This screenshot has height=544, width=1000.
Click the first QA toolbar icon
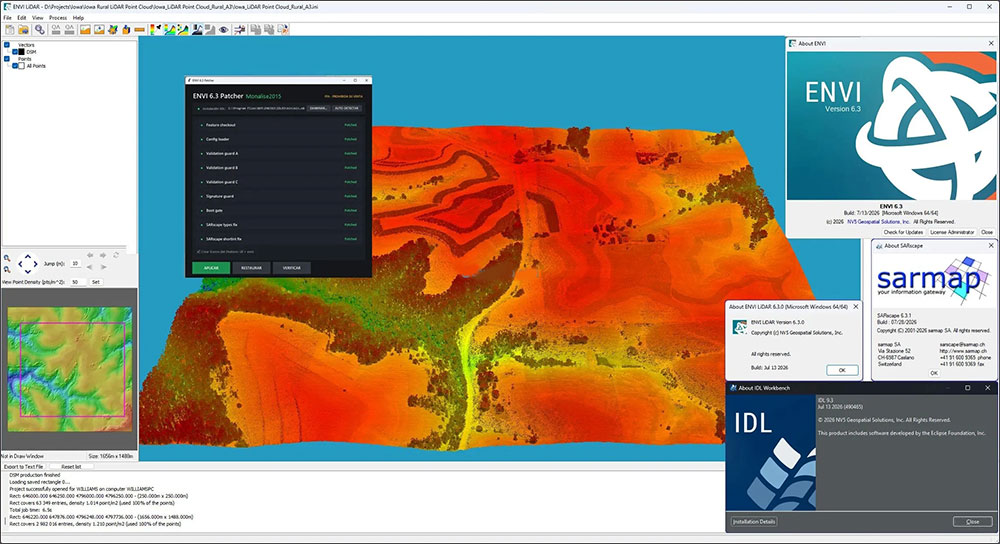55,29
